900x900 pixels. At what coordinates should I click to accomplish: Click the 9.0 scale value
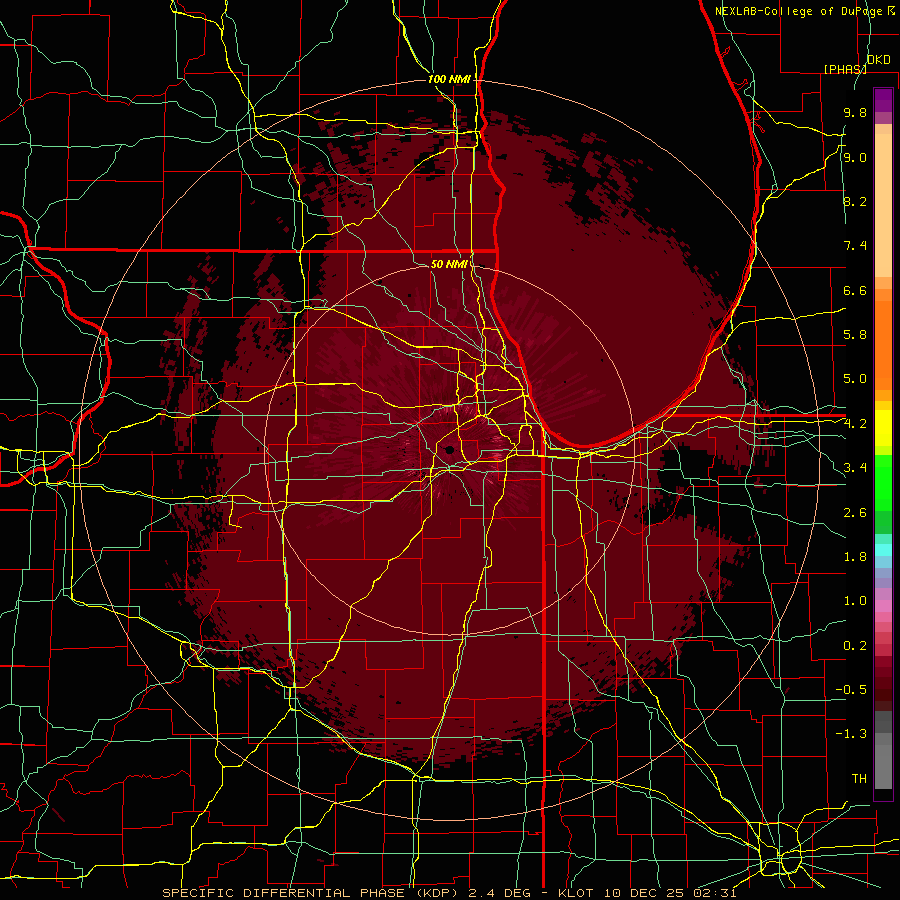click(855, 158)
